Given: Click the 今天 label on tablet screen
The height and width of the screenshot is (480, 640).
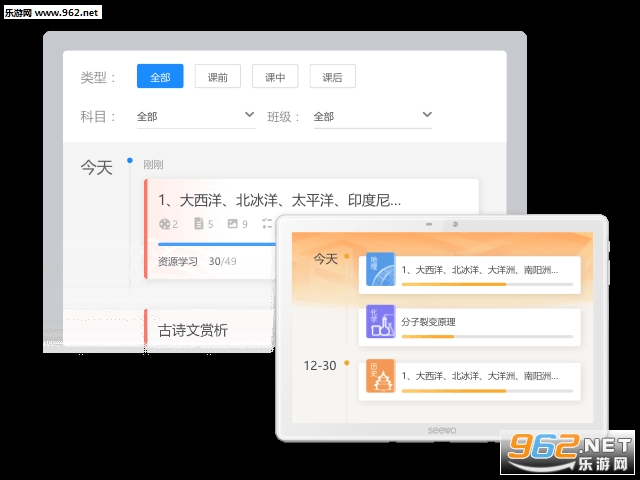Looking at the screenshot, I should tap(325, 259).
